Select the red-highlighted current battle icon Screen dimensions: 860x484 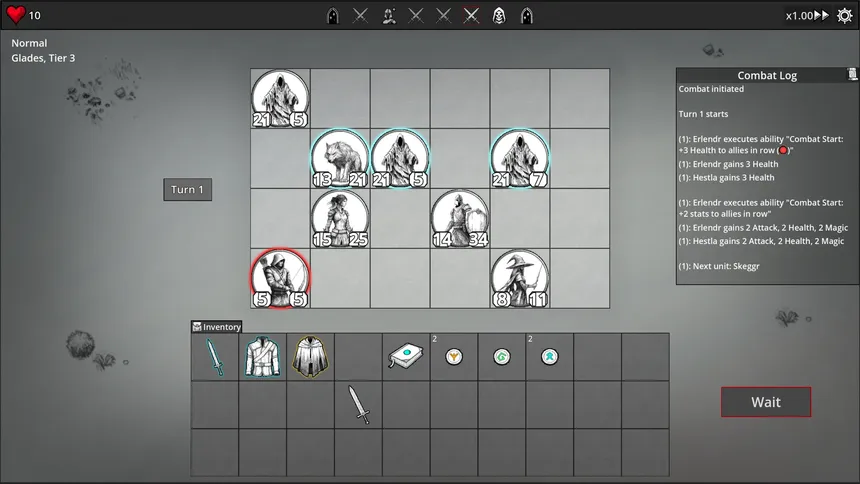point(471,16)
